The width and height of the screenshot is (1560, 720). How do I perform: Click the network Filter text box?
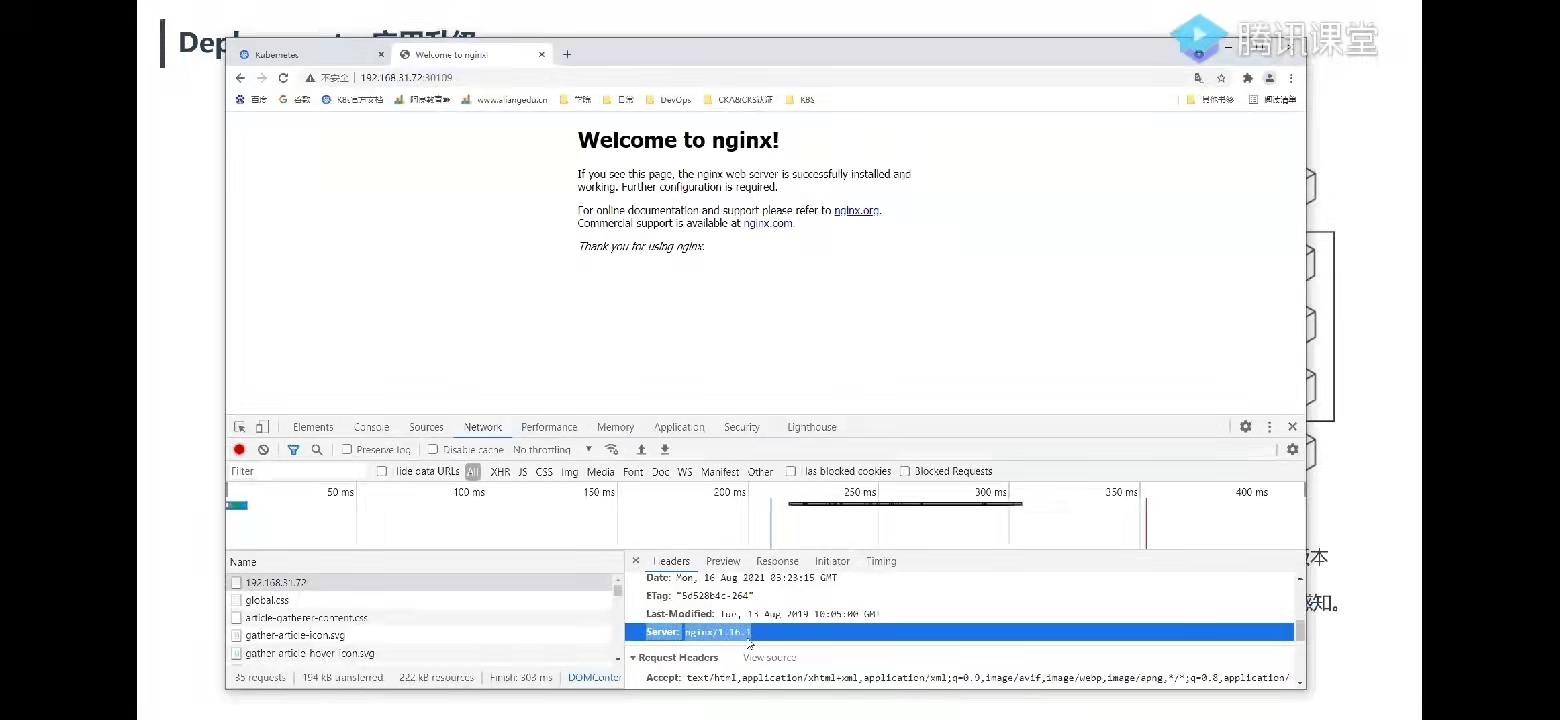[298, 471]
